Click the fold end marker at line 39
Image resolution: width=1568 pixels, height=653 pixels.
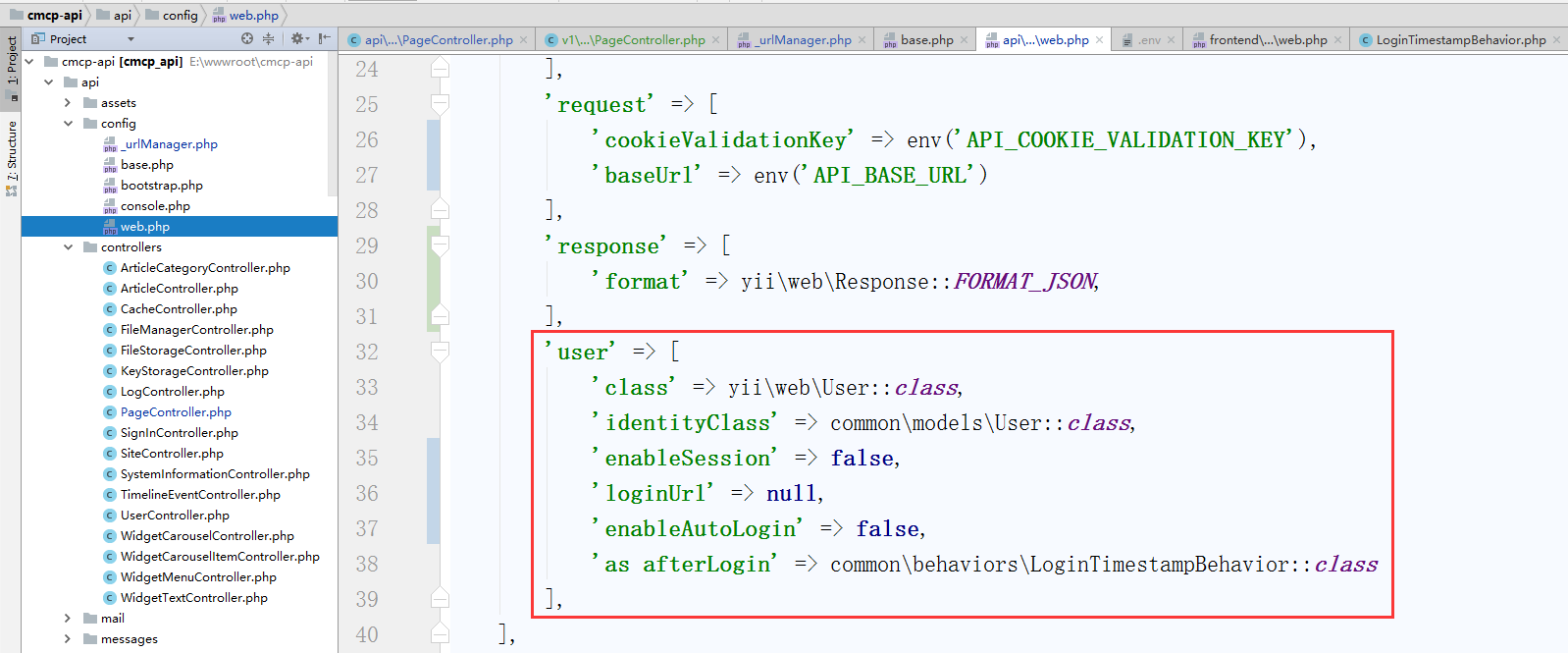pyautogui.click(x=441, y=598)
